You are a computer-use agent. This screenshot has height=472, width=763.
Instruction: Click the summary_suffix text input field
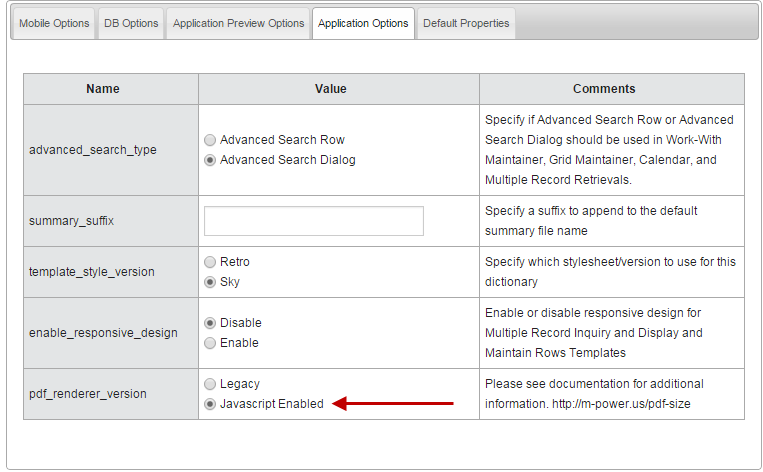313,221
